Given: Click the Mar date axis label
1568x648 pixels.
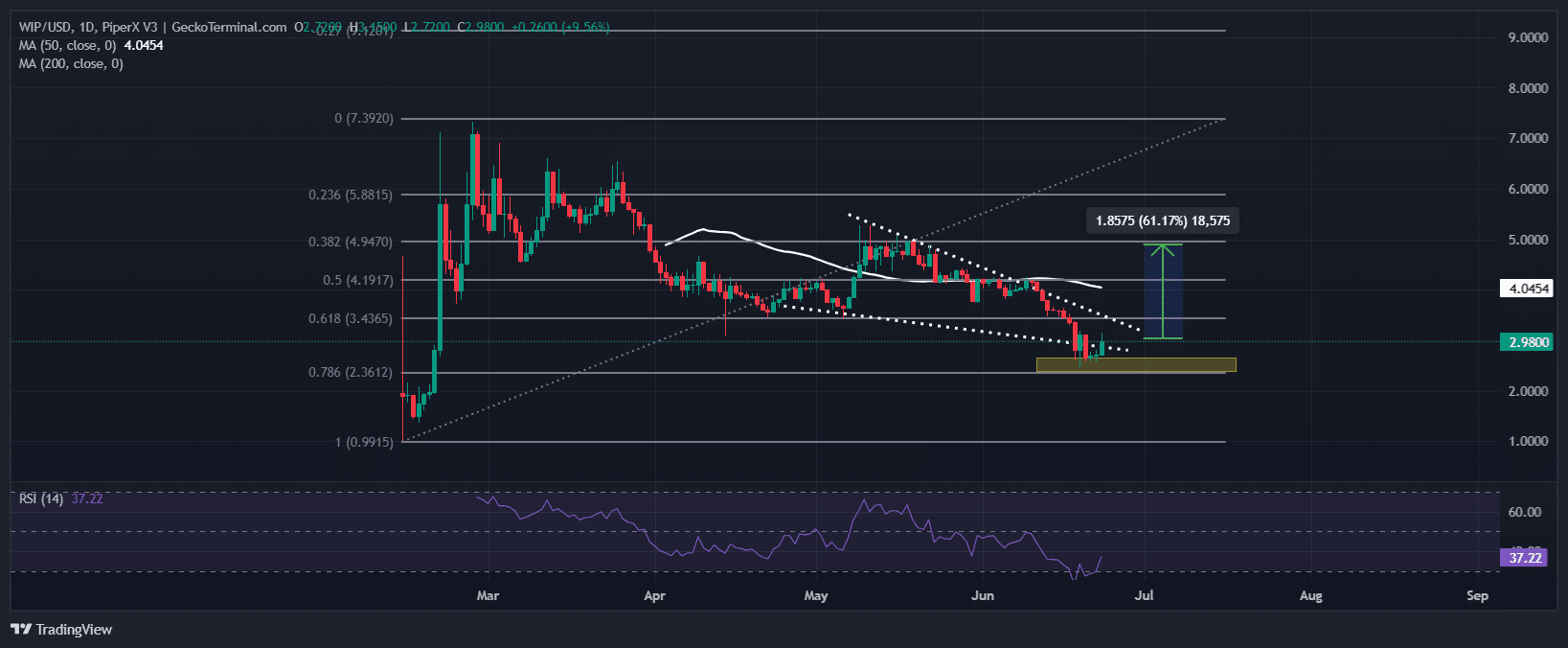Looking at the screenshot, I should [488, 595].
